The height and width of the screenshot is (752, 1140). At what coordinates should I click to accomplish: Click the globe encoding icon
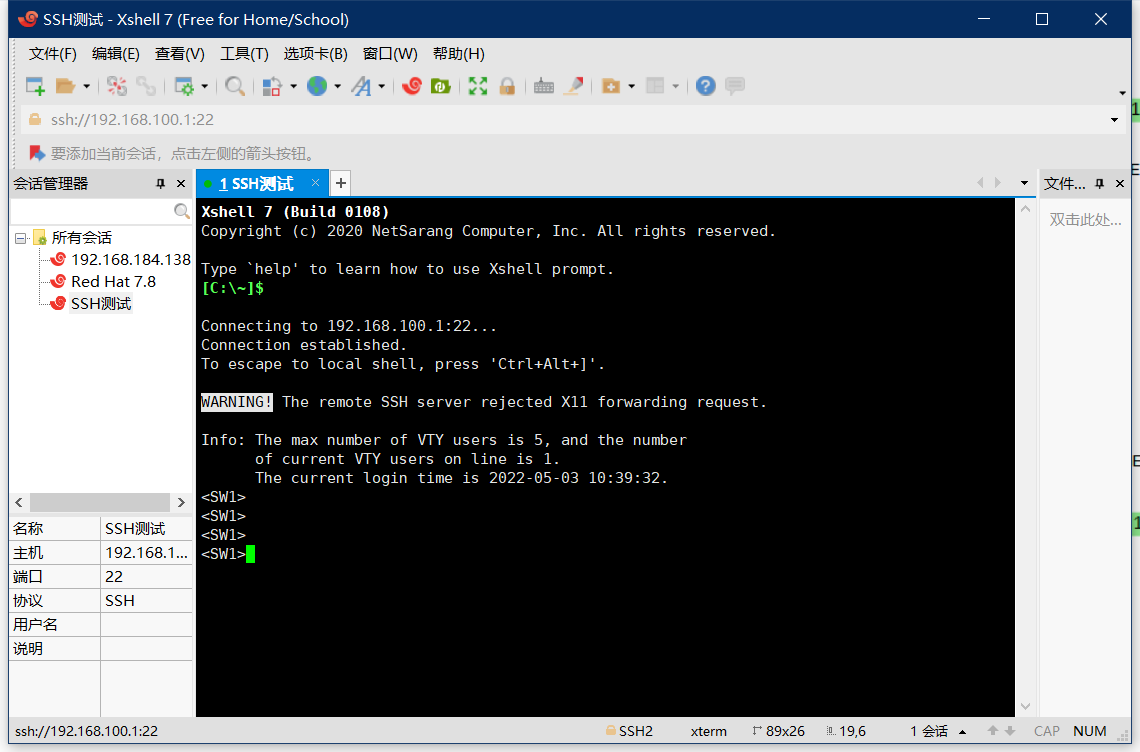[317, 86]
